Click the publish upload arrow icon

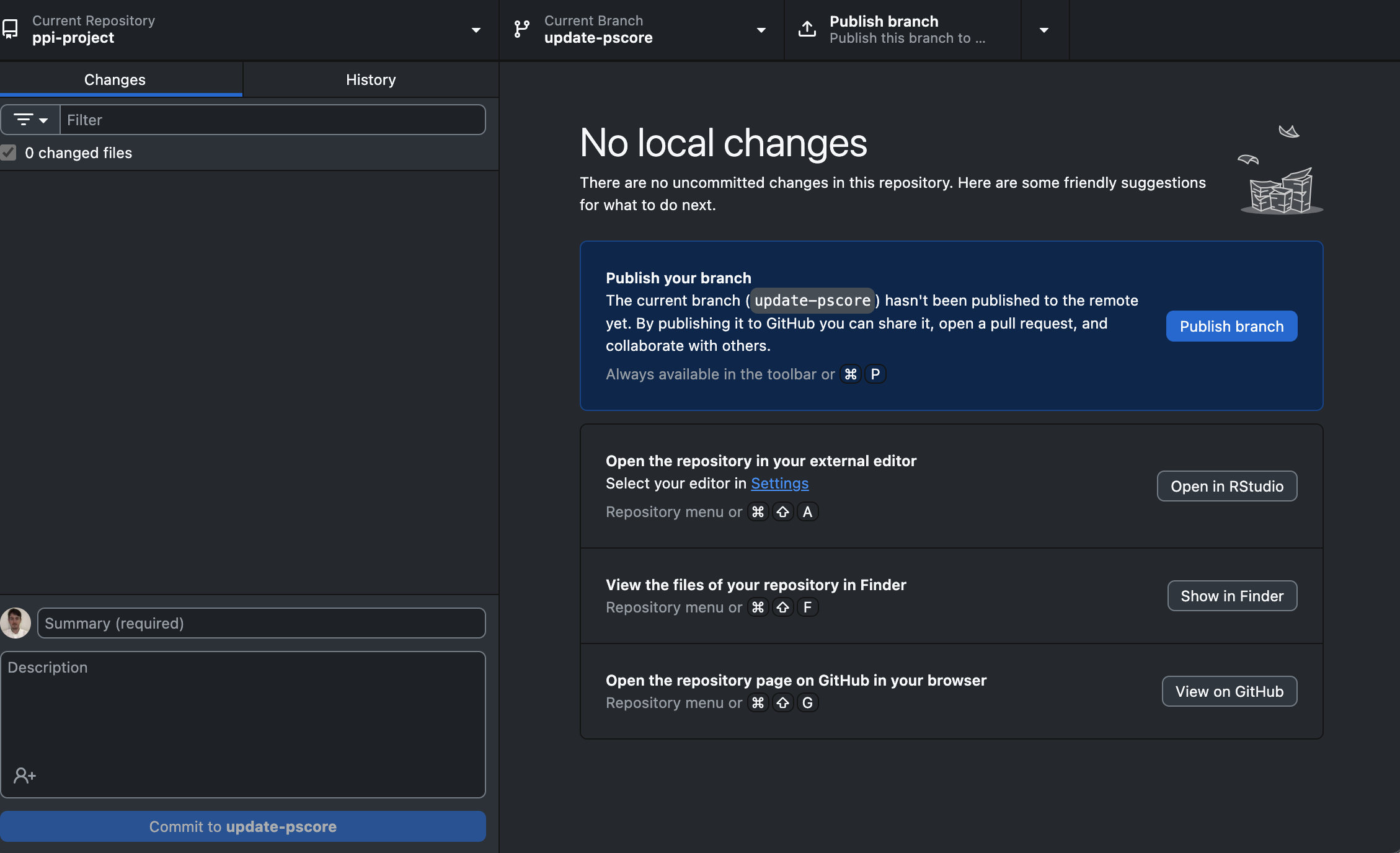[x=807, y=29]
